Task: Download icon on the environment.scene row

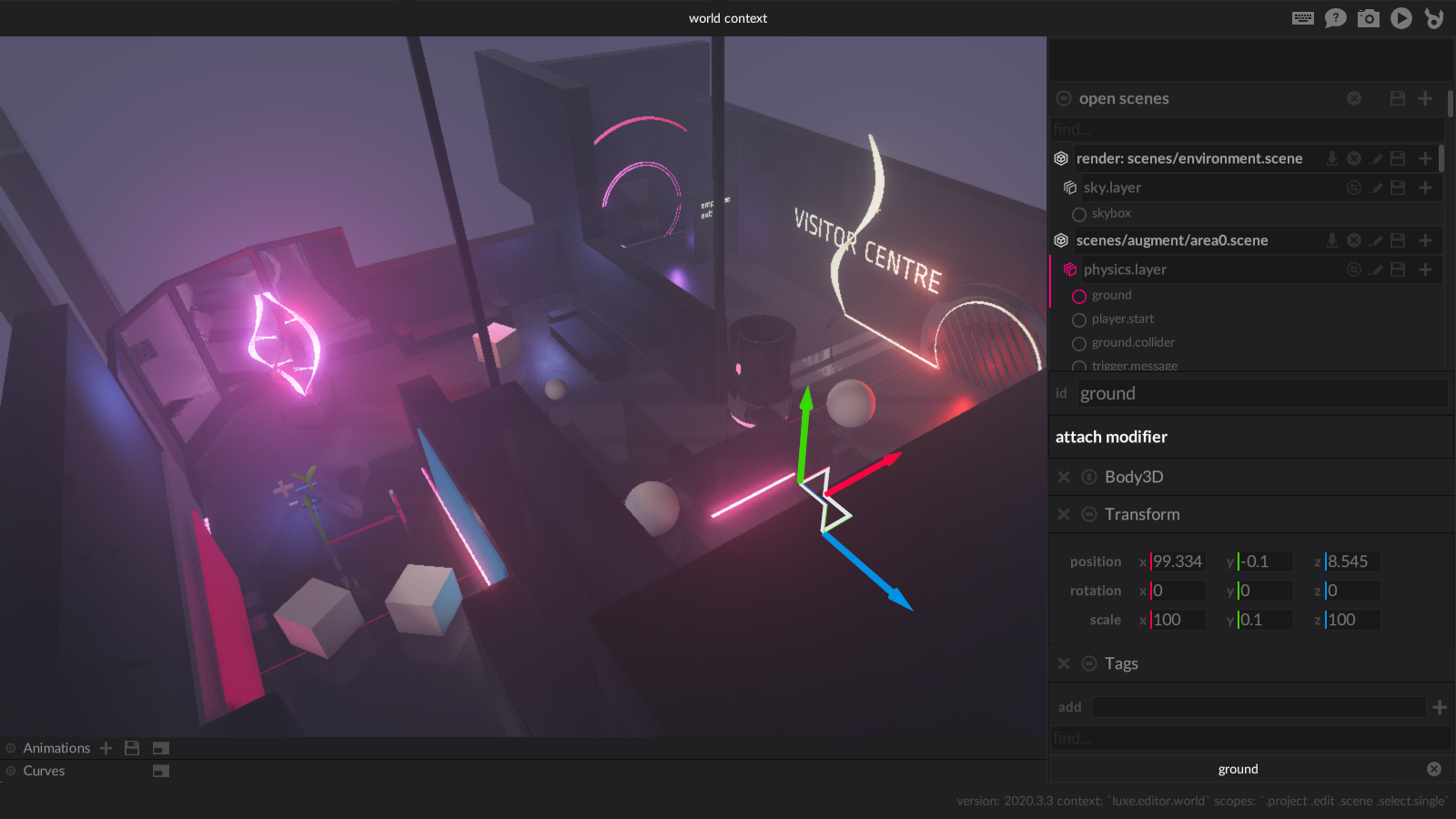Action: click(x=1331, y=158)
